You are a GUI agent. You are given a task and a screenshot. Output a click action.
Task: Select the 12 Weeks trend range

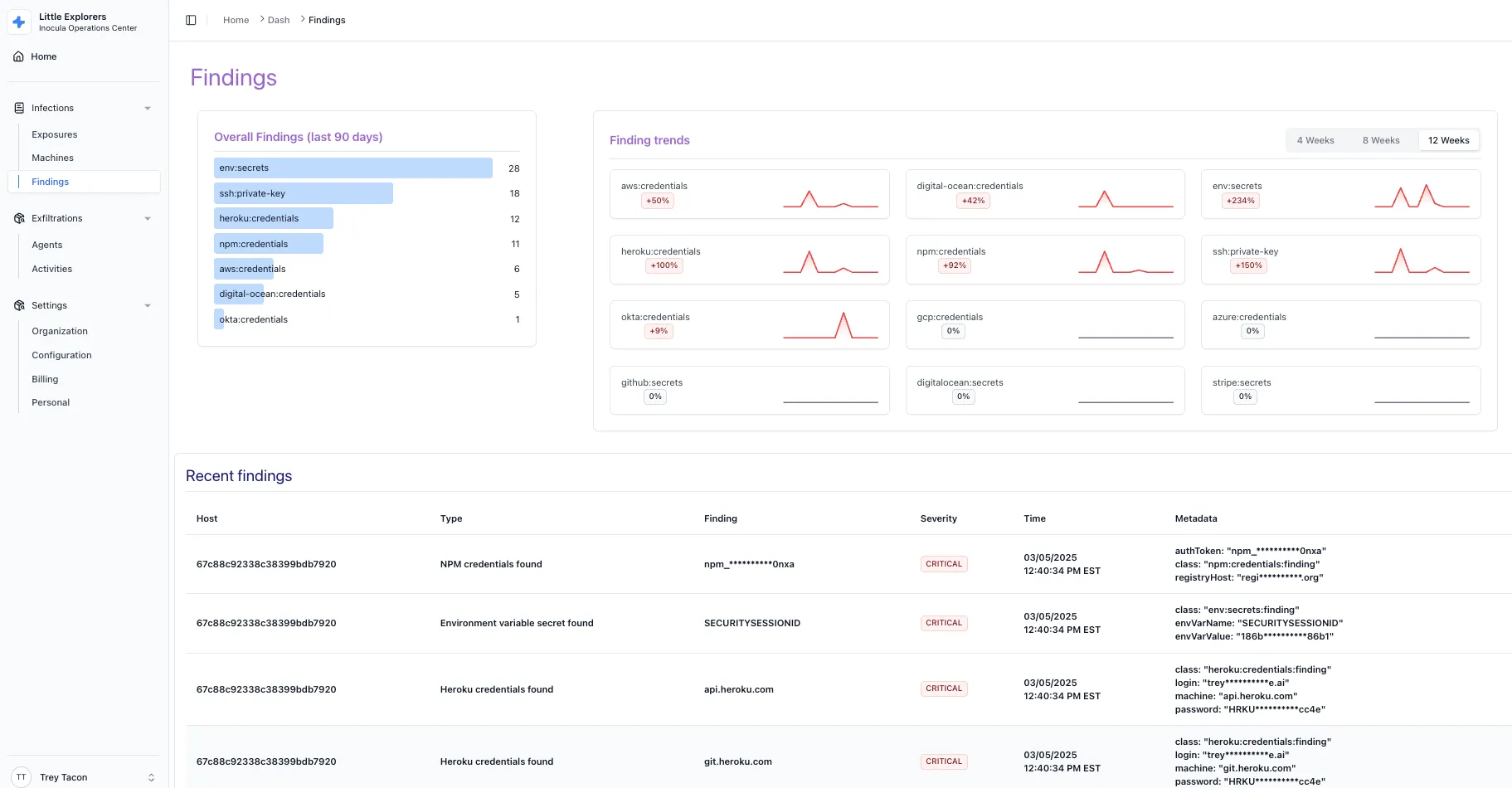click(1448, 140)
